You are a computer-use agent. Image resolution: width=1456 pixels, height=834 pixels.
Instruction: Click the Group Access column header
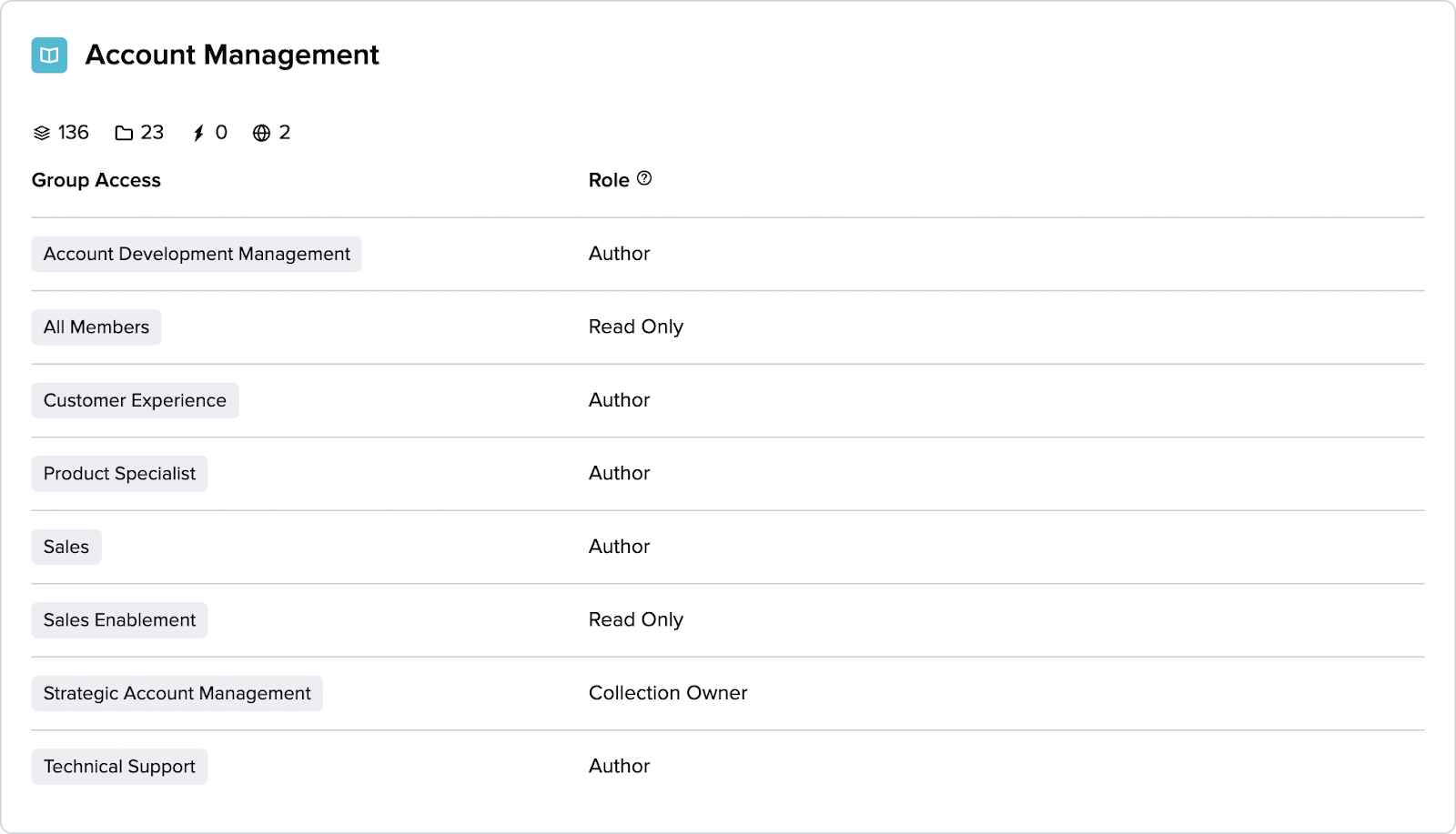[96, 180]
